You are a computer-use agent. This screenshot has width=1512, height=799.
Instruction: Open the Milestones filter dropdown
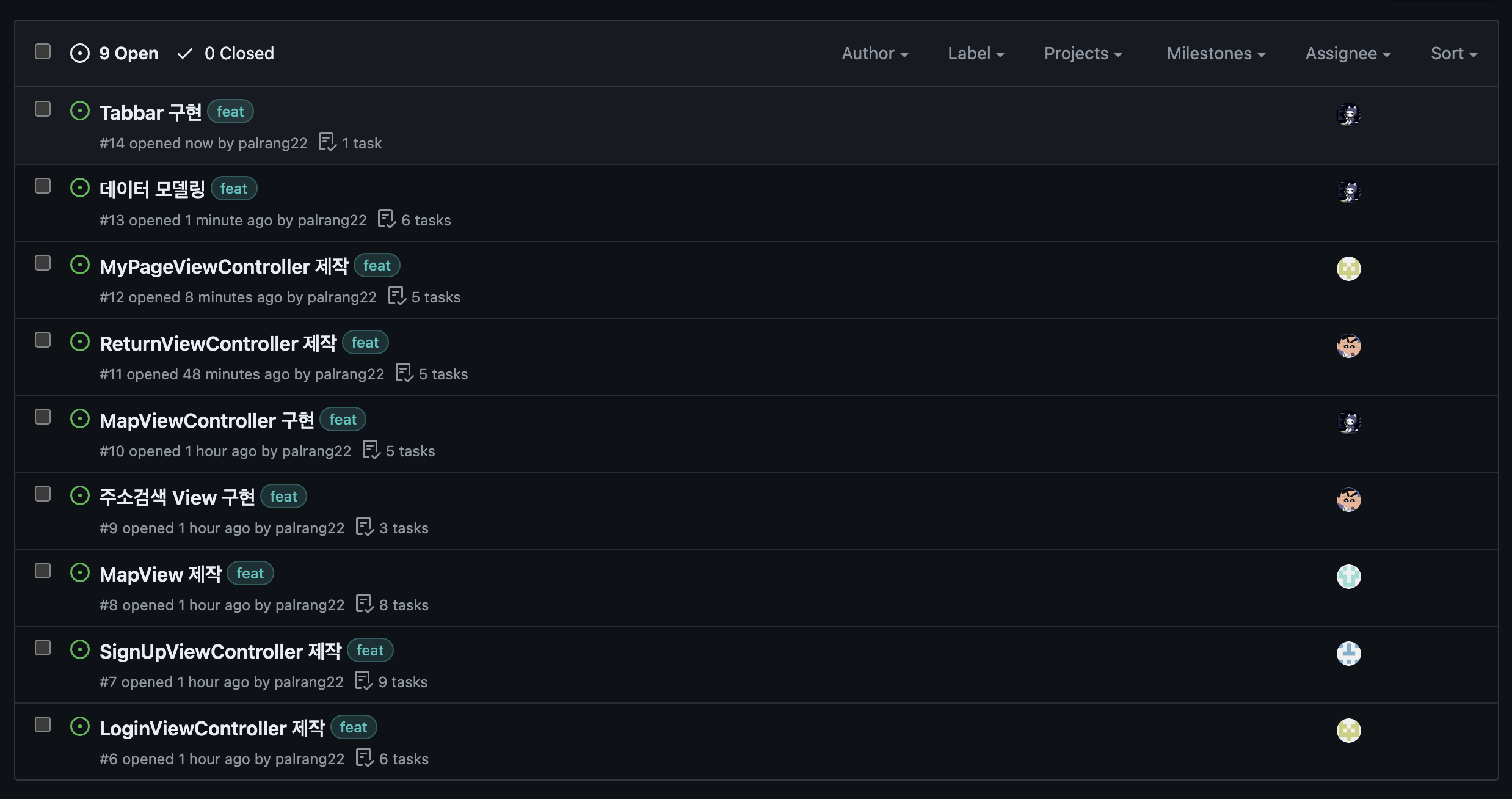(x=1216, y=54)
